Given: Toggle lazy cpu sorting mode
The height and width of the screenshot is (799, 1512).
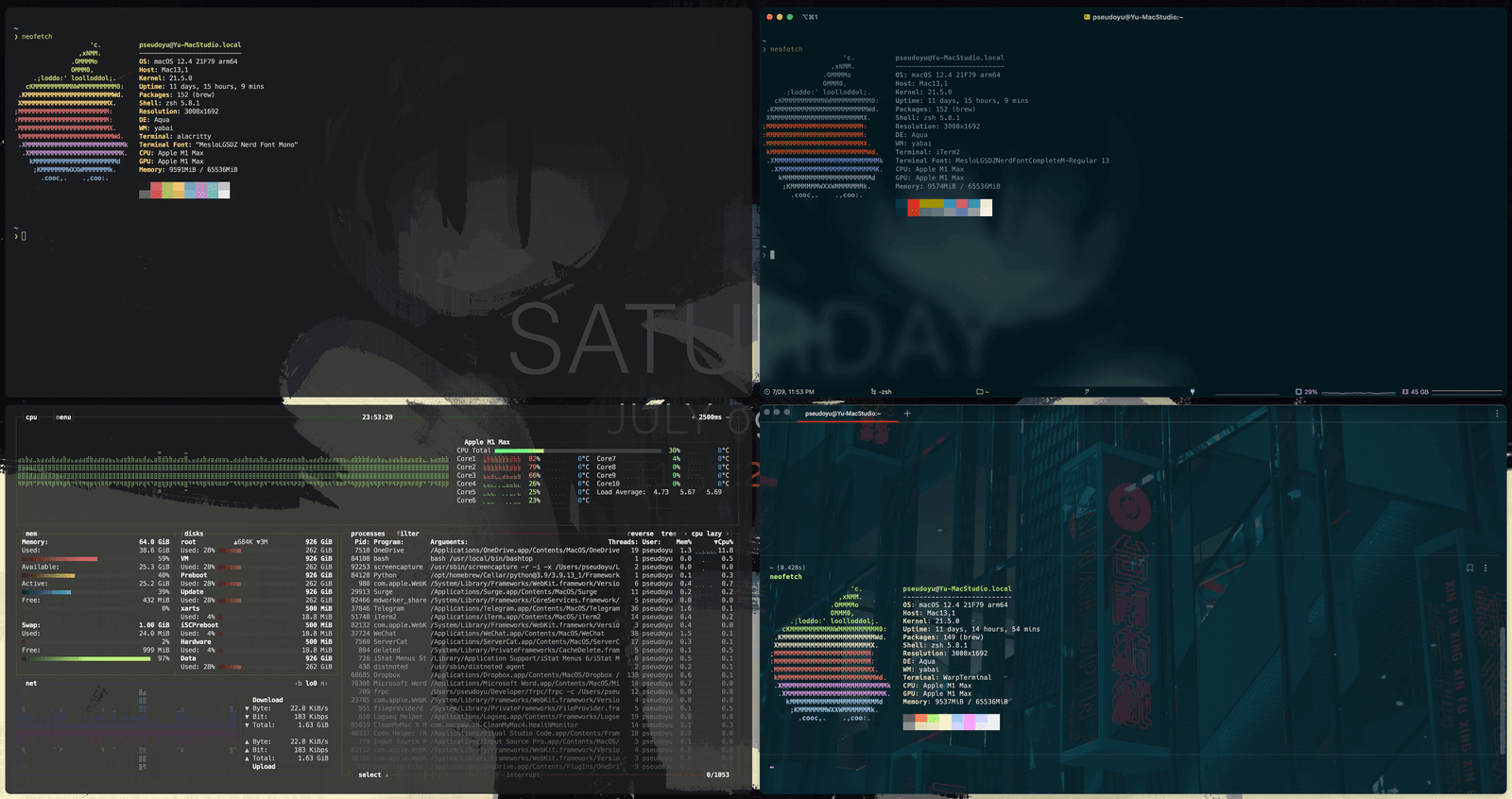Looking at the screenshot, I should 707,534.
